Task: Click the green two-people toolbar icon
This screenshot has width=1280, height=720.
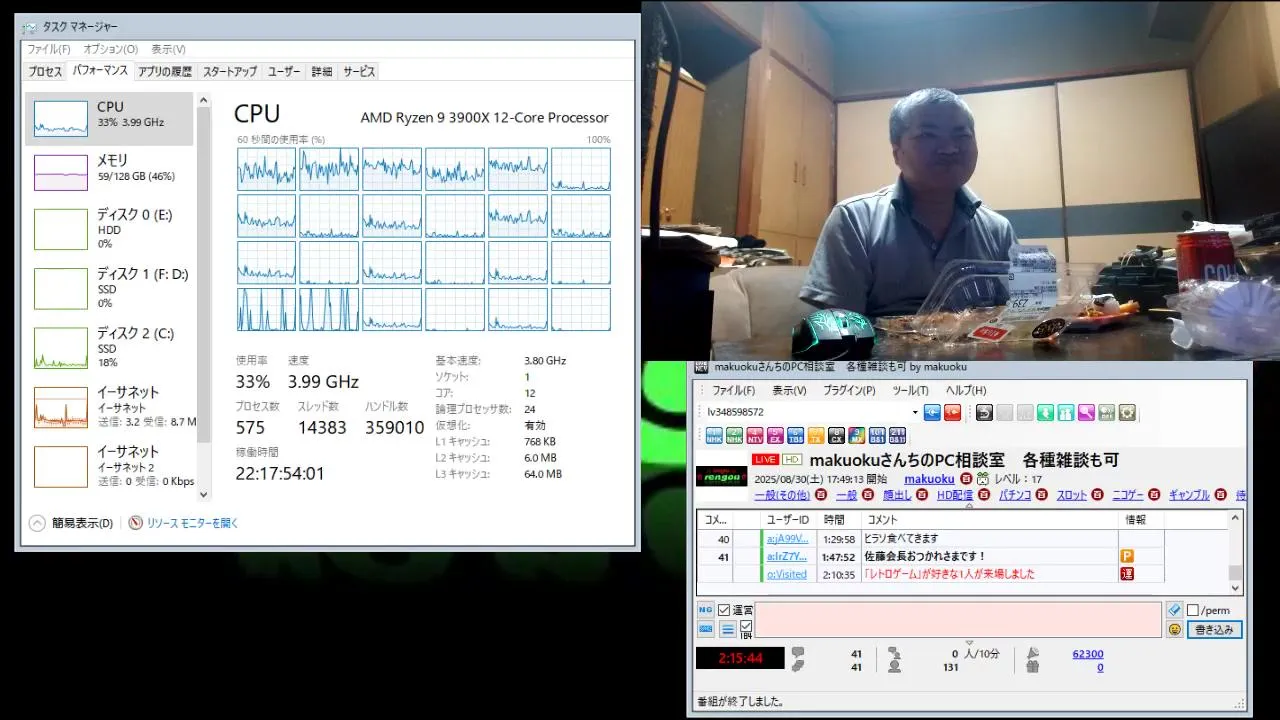Action: [x=1066, y=412]
